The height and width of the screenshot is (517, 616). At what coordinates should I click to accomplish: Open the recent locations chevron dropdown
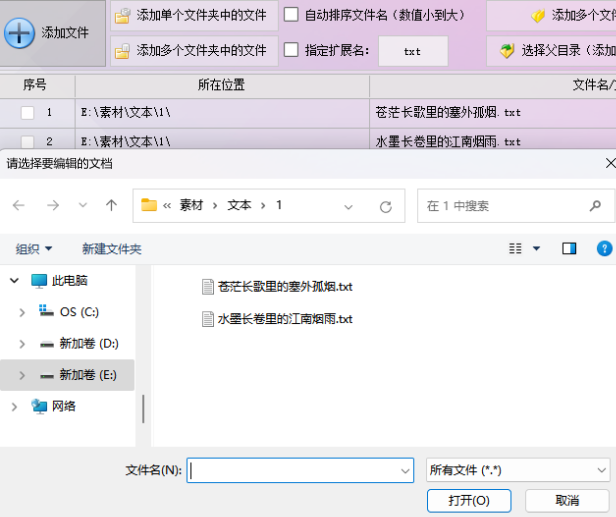pos(82,205)
